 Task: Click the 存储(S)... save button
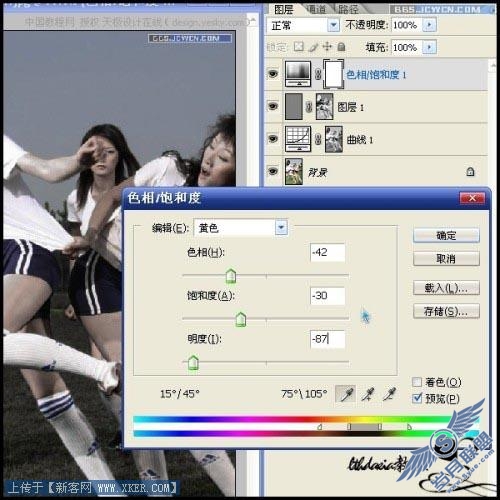446,311
